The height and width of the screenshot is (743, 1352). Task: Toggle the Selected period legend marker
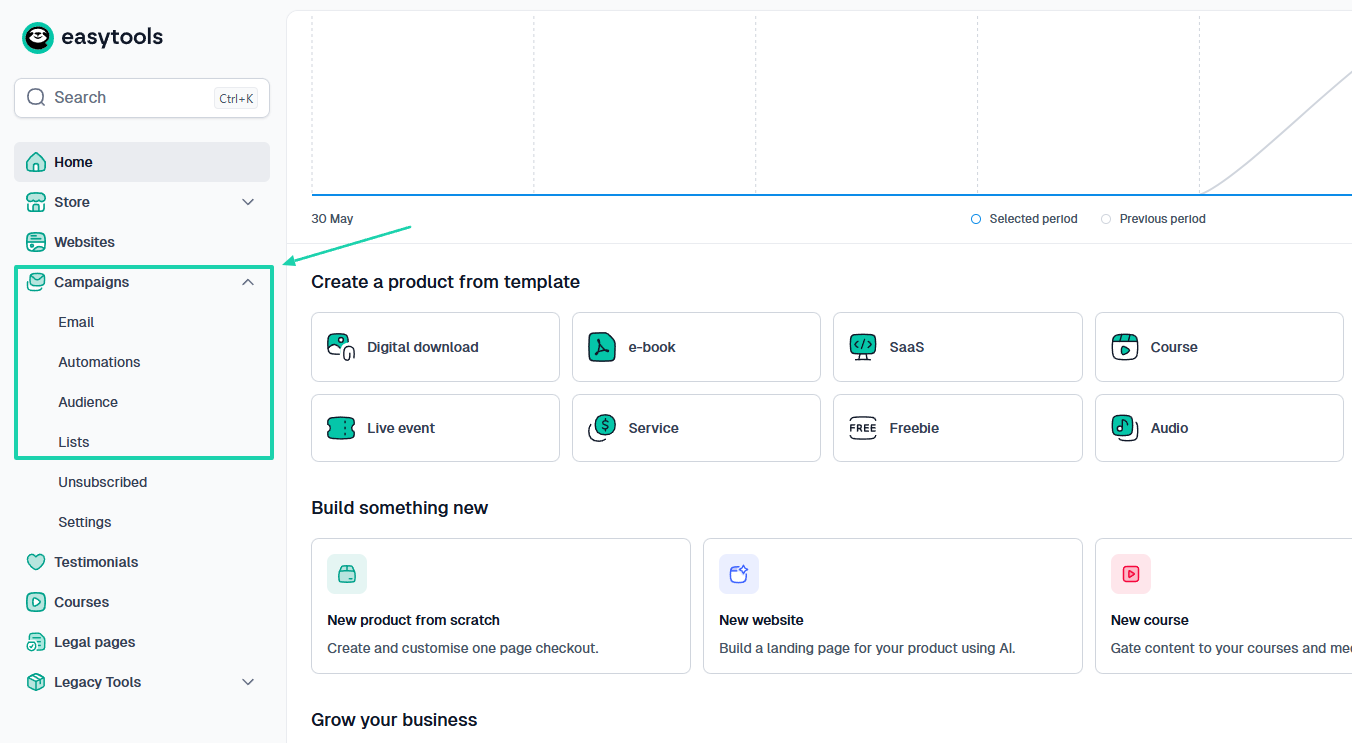(x=976, y=219)
